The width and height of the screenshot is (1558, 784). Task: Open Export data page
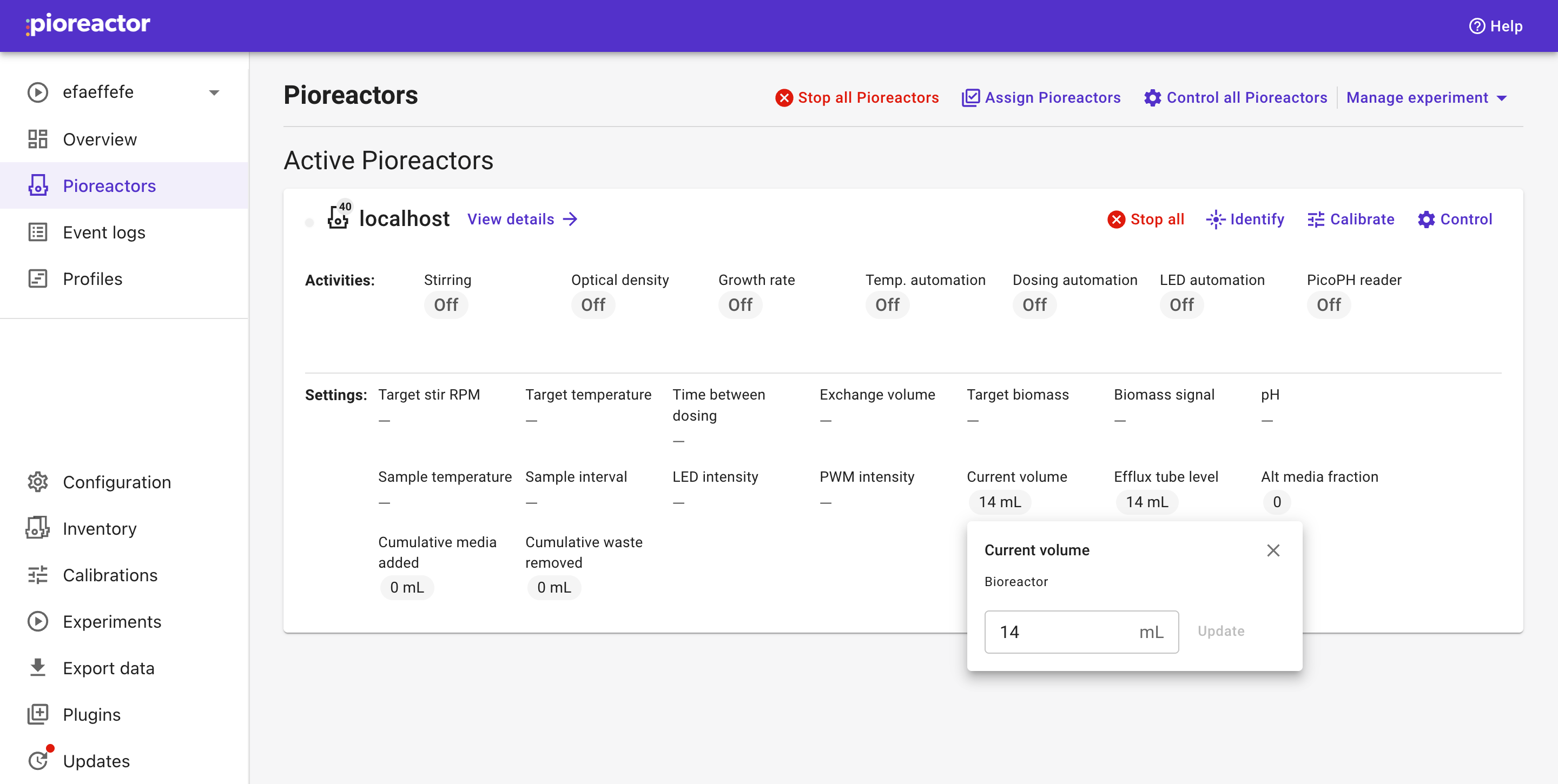pos(109,668)
